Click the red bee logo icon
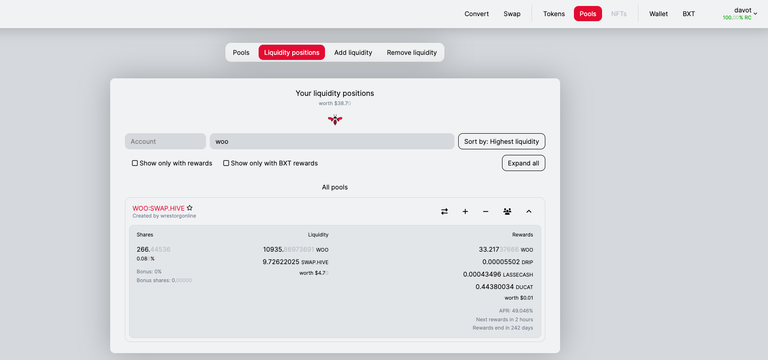768x360 pixels. click(335, 120)
